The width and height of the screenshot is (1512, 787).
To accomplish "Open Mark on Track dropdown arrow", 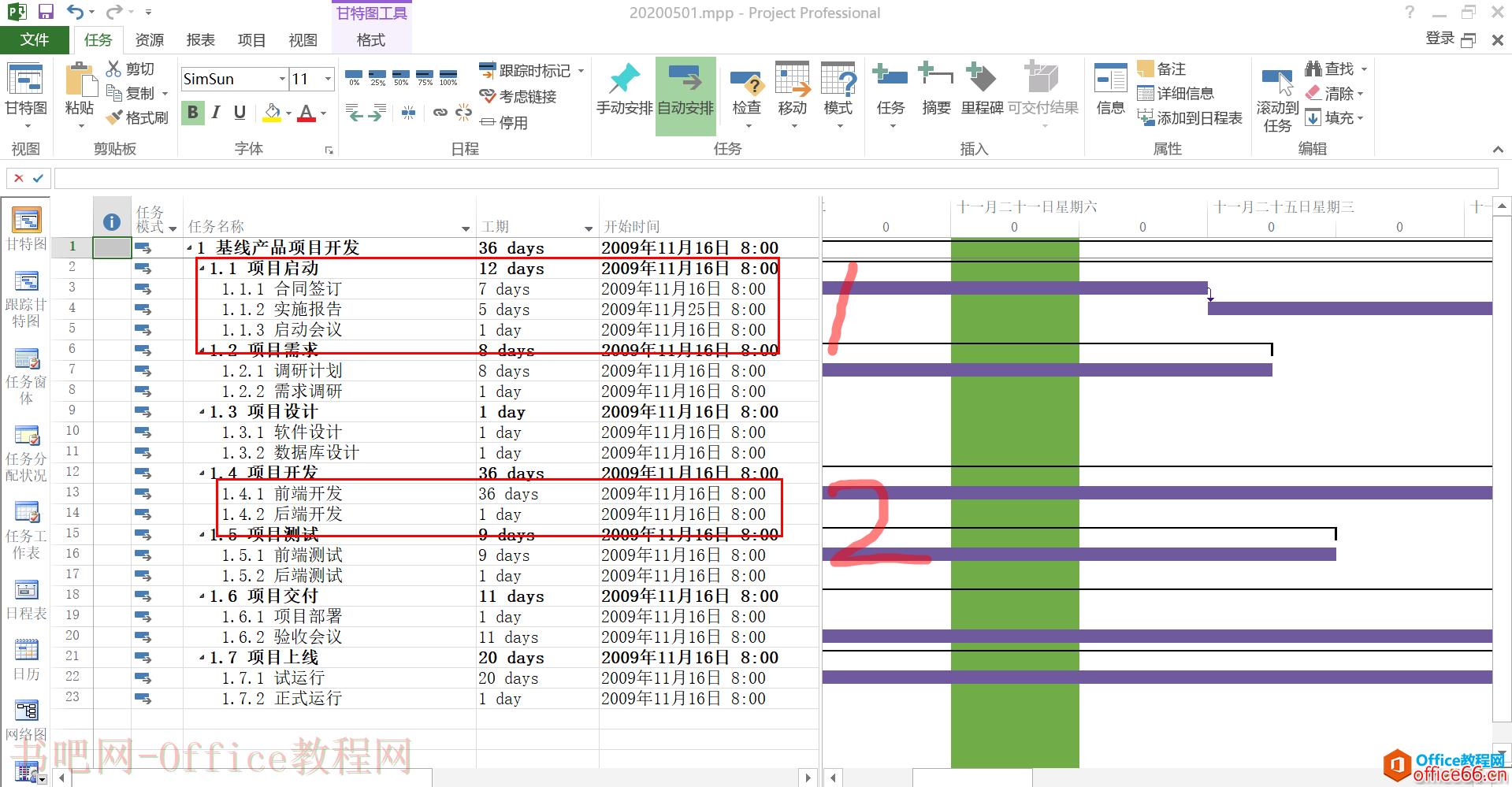I will (581, 71).
